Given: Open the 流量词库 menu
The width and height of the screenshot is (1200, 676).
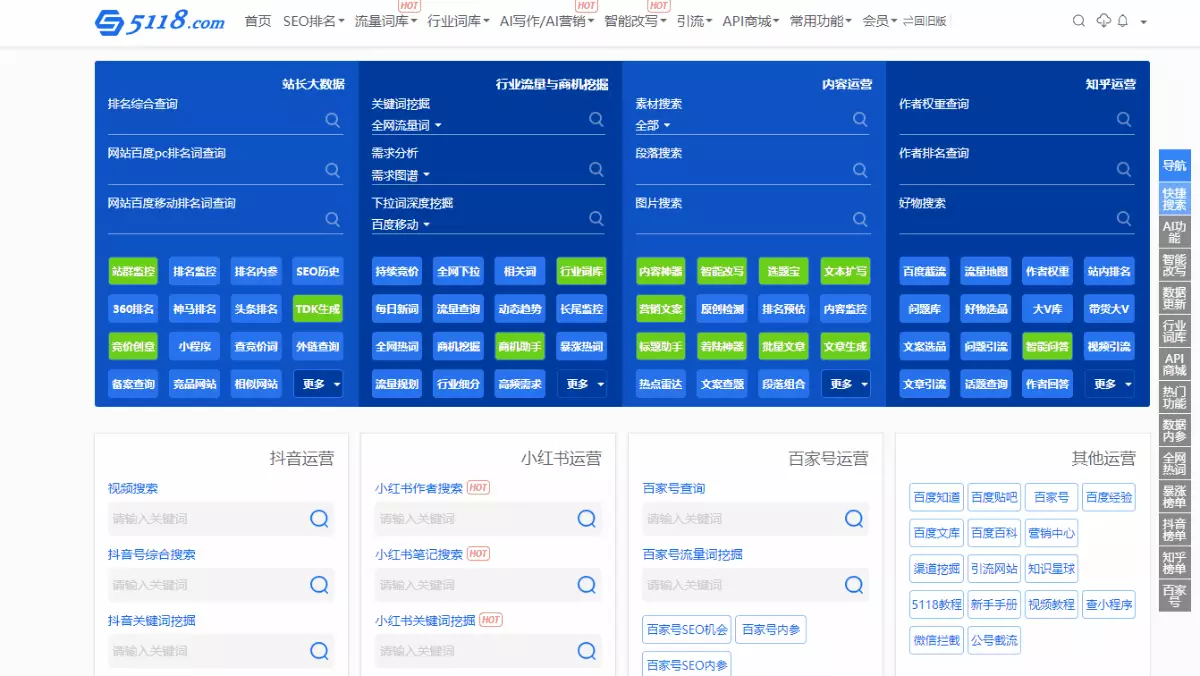Looking at the screenshot, I should [x=386, y=21].
